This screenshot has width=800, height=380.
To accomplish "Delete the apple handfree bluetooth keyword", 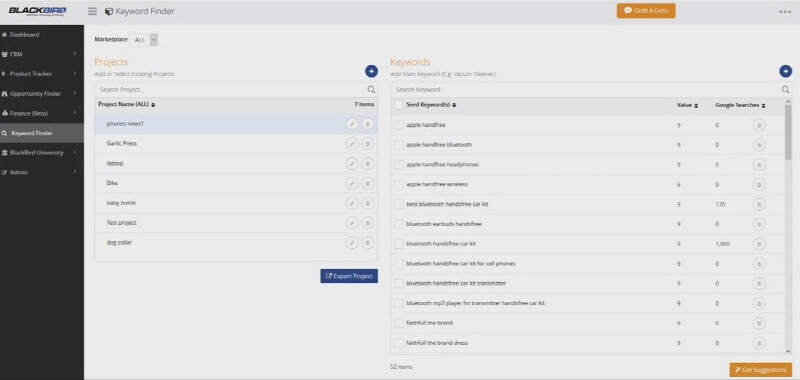I will [x=759, y=145].
